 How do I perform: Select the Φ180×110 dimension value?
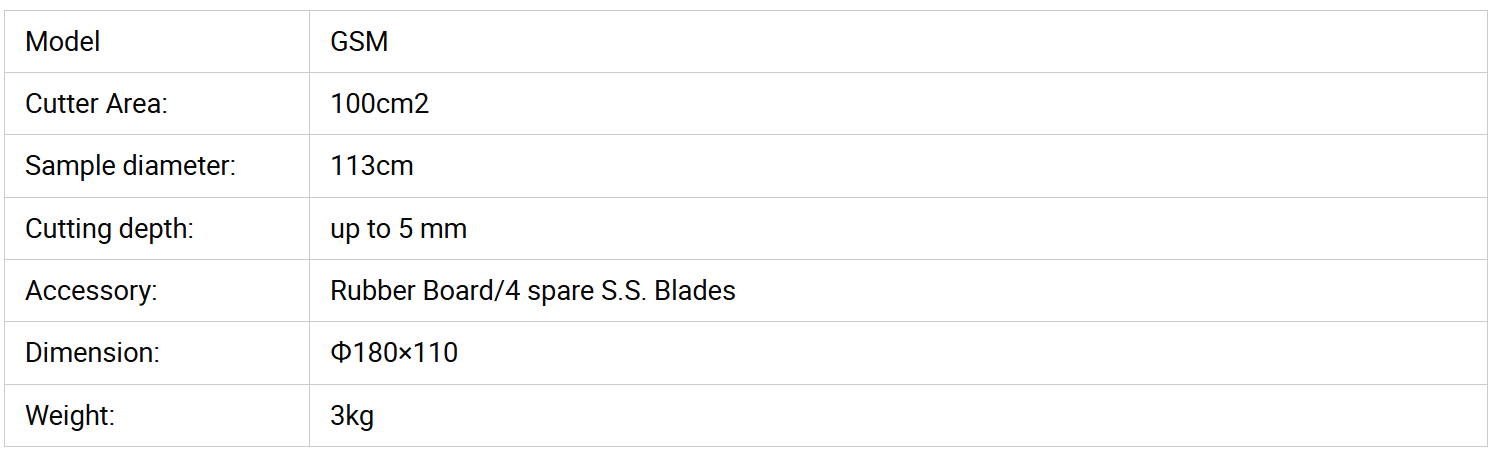pyautogui.click(x=394, y=353)
